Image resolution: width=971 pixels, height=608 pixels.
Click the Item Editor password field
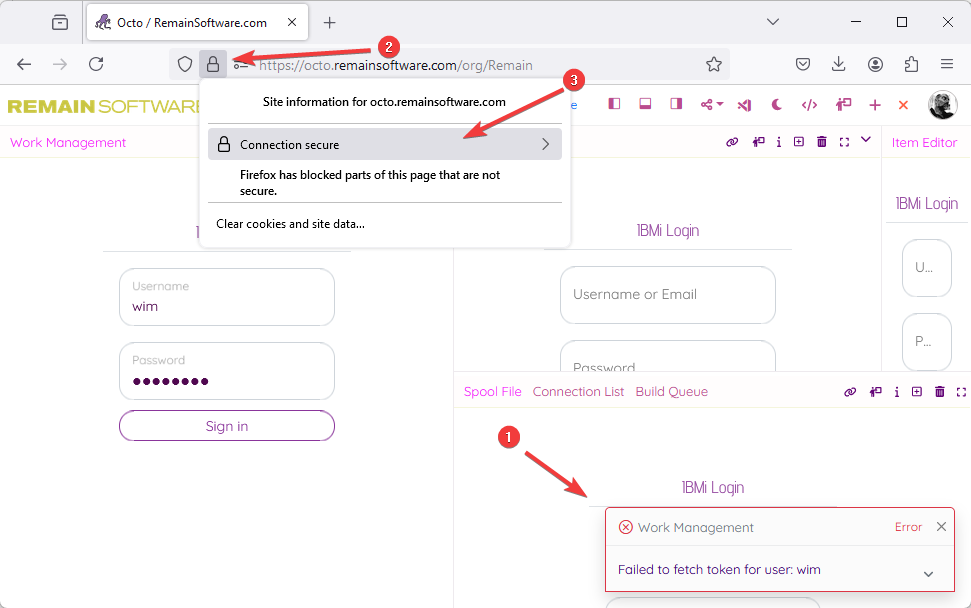pos(926,342)
